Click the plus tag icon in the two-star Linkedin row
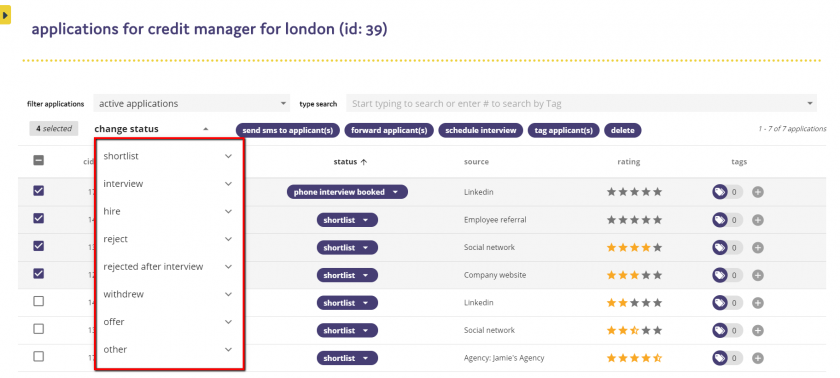840x378 pixels. point(758,303)
